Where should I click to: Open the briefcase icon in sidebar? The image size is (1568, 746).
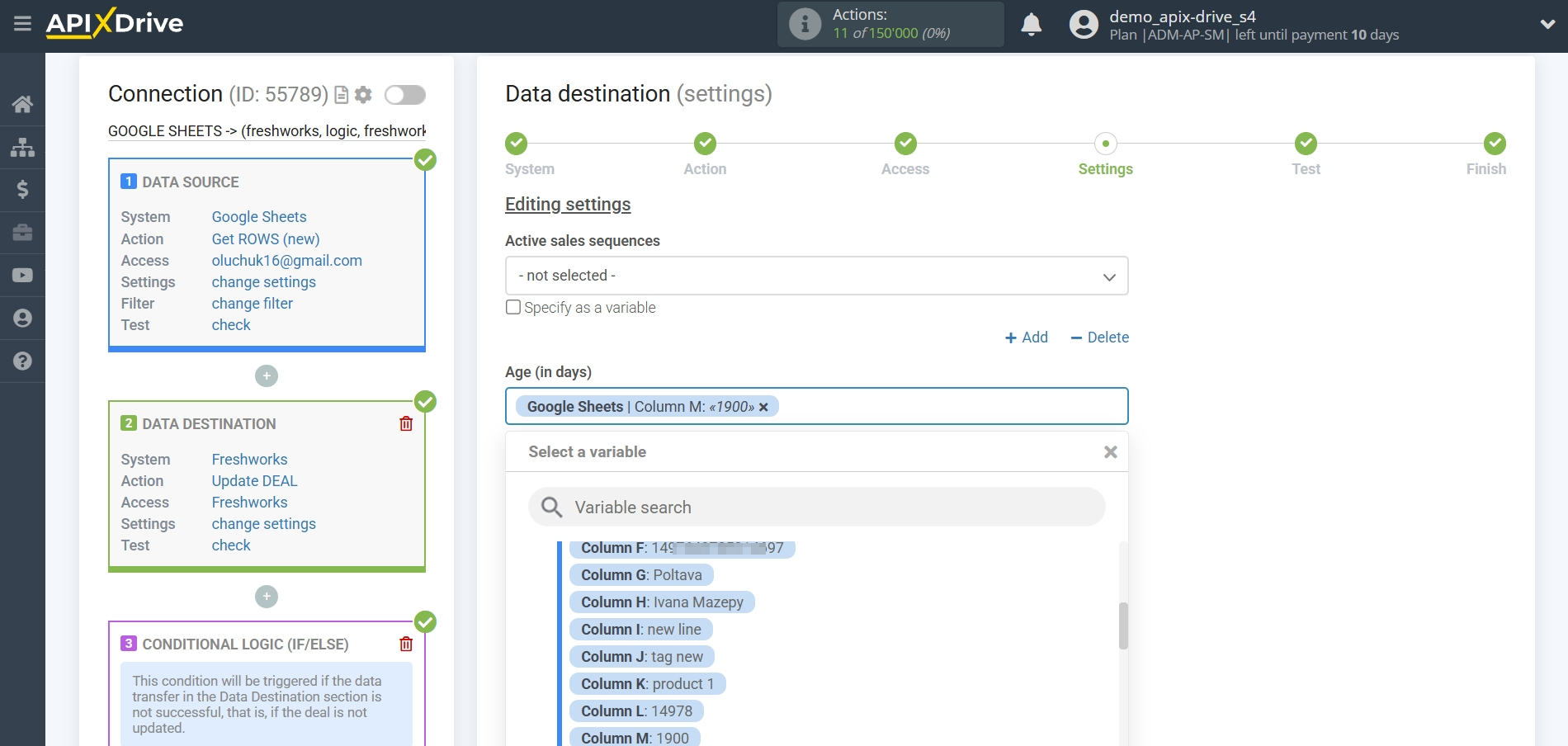click(x=22, y=233)
